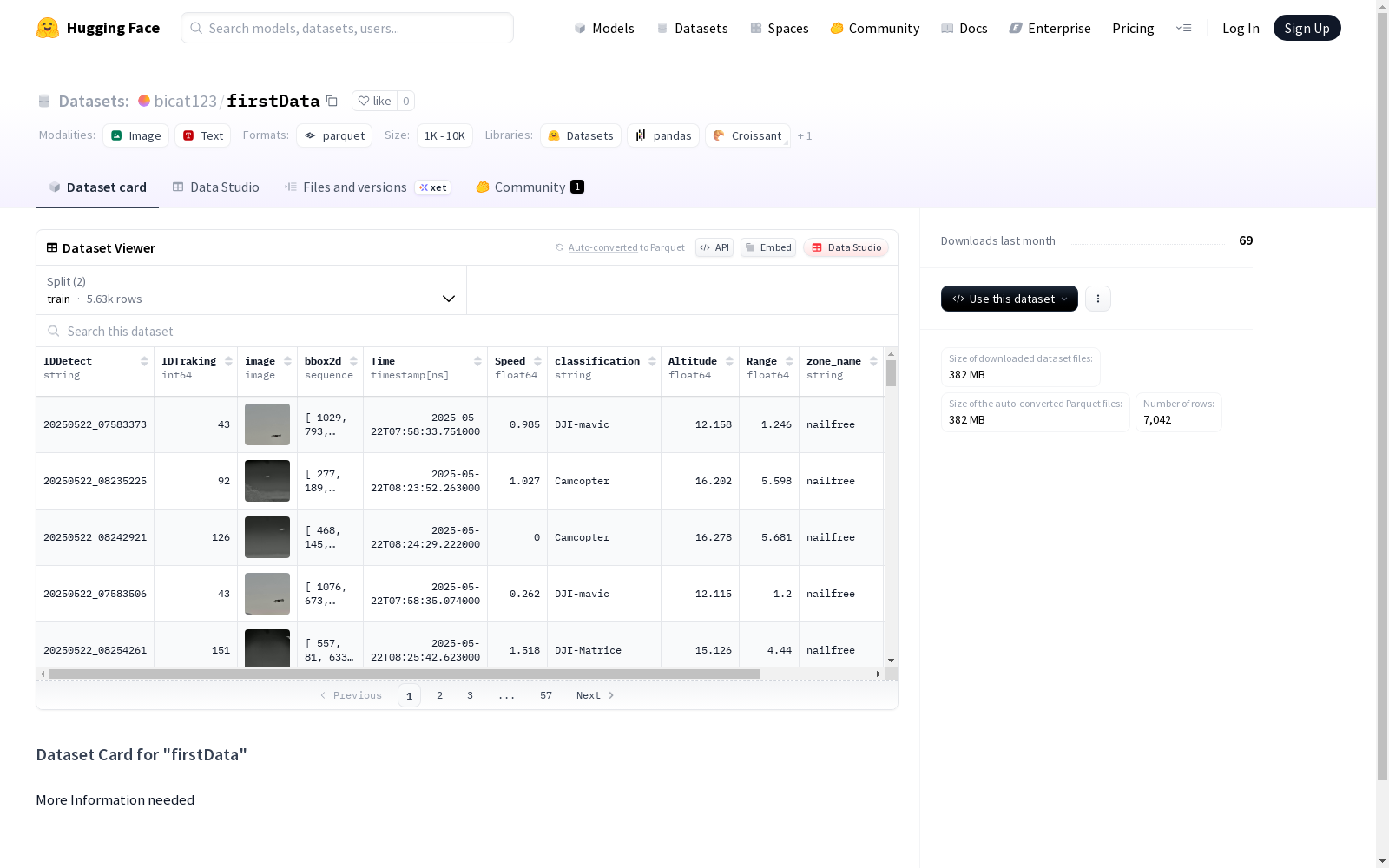The width and height of the screenshot is (1389, 868).
Task: Sort by Range column
Action: tap(789, 361)
